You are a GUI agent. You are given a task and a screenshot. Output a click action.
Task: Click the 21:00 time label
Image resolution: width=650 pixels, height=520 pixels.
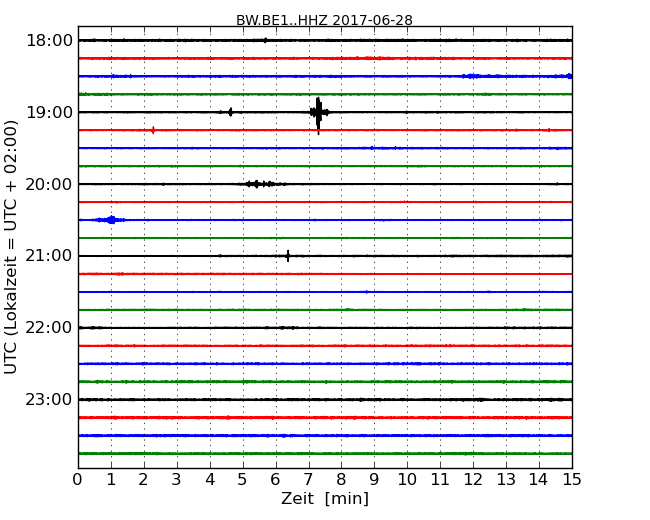tap(49, 256)
